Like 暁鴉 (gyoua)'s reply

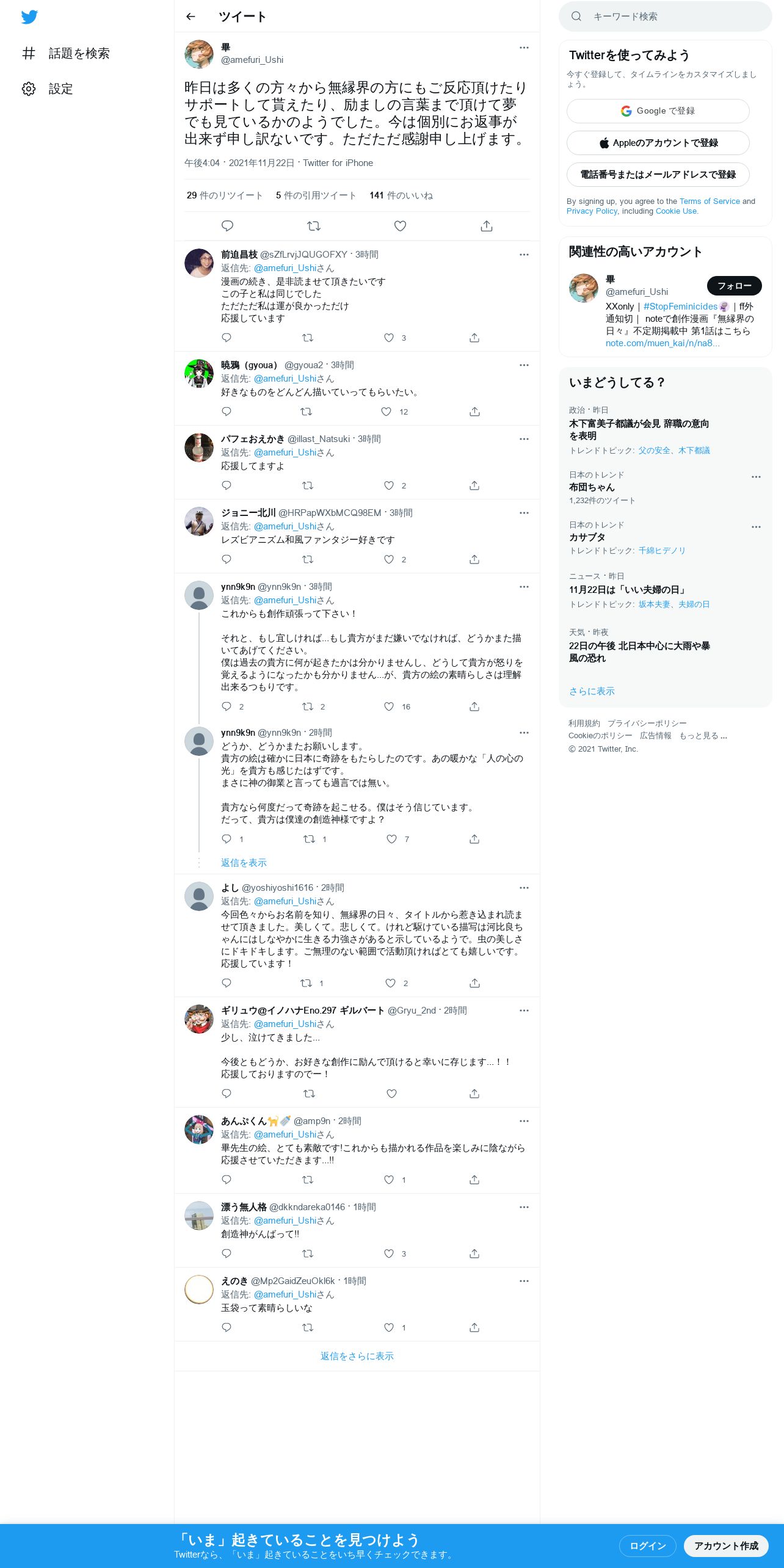click(386, 412)
